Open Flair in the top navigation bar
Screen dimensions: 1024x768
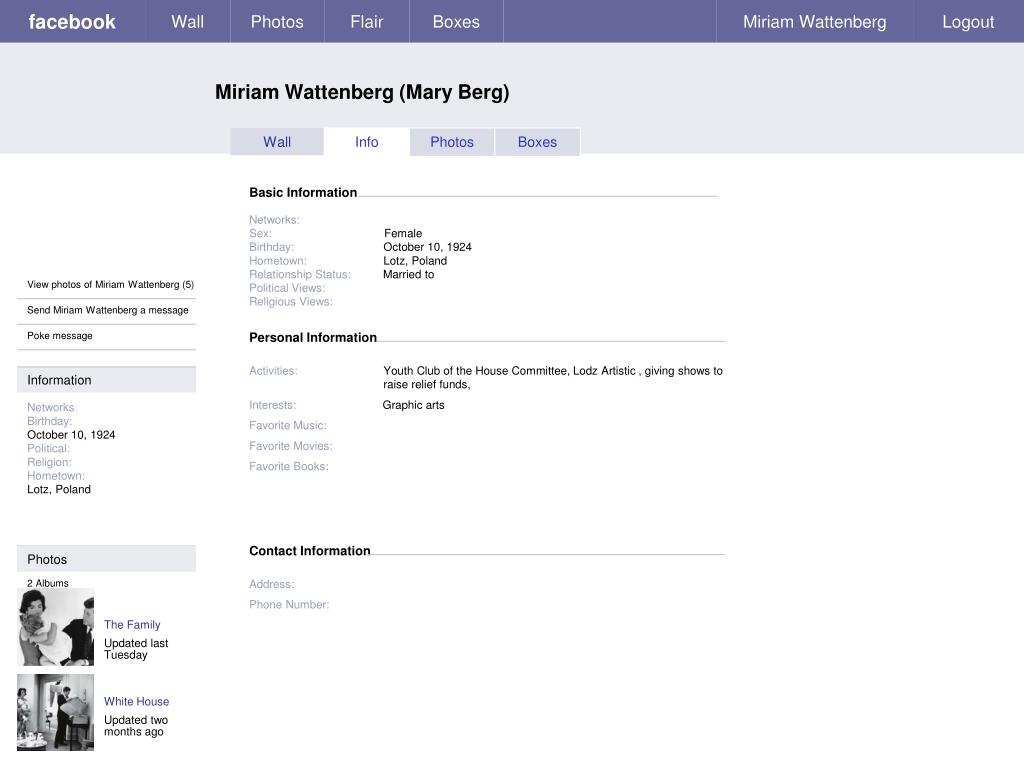(366, 22)
